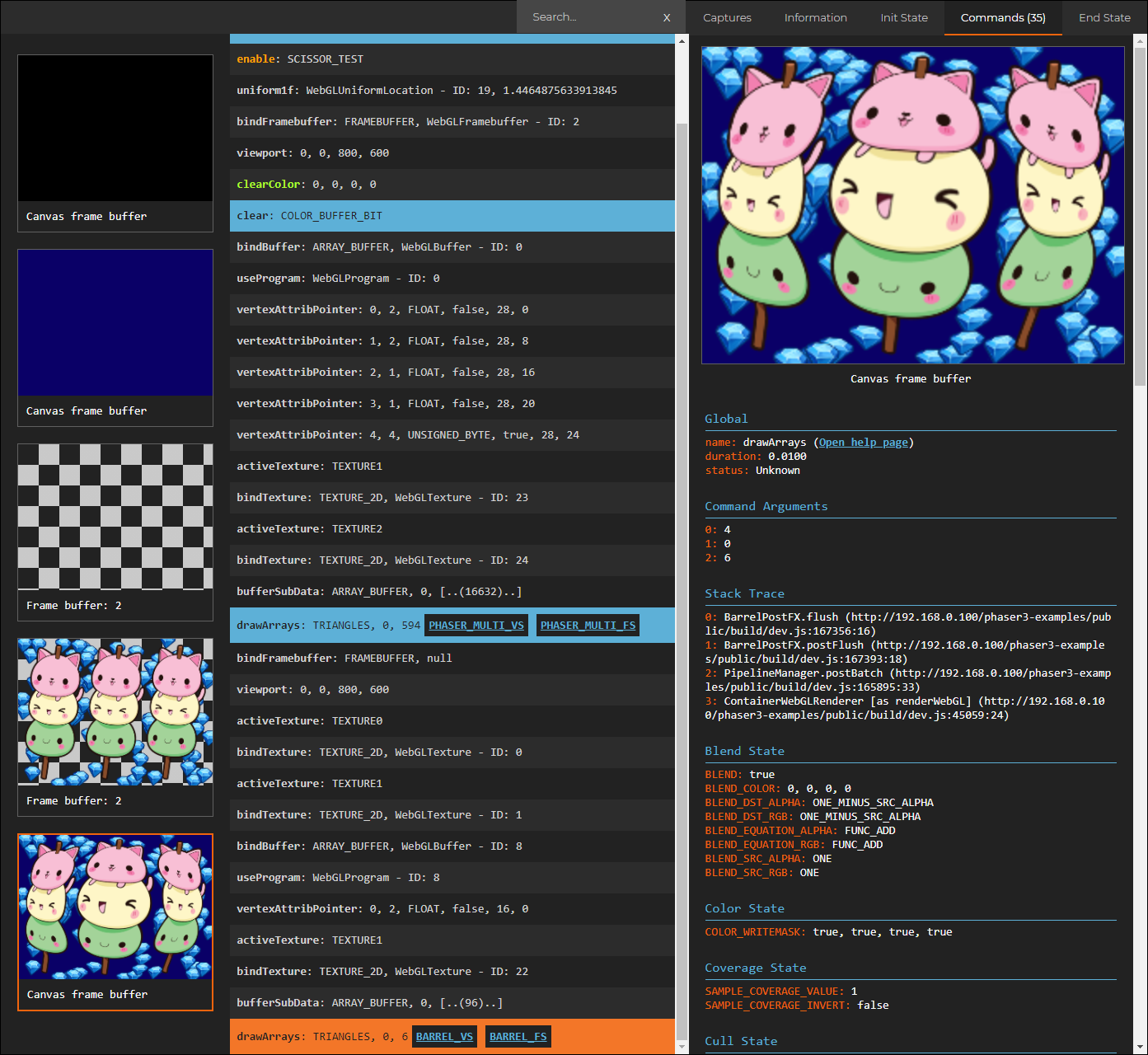Switch to the Information tab

(815, 16)
